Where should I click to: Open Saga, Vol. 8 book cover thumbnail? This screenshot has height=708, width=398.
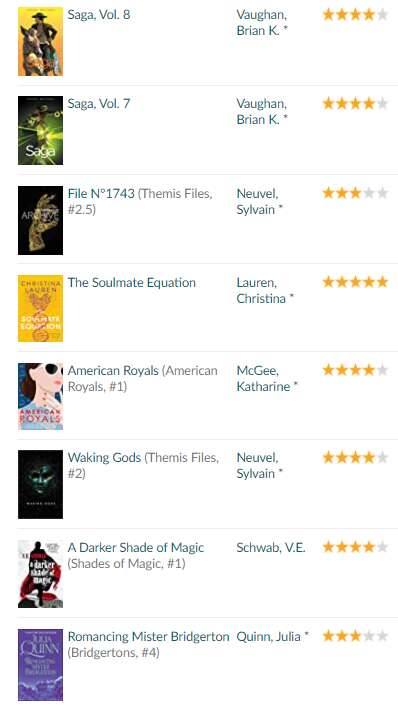click(x=40, y=42)
